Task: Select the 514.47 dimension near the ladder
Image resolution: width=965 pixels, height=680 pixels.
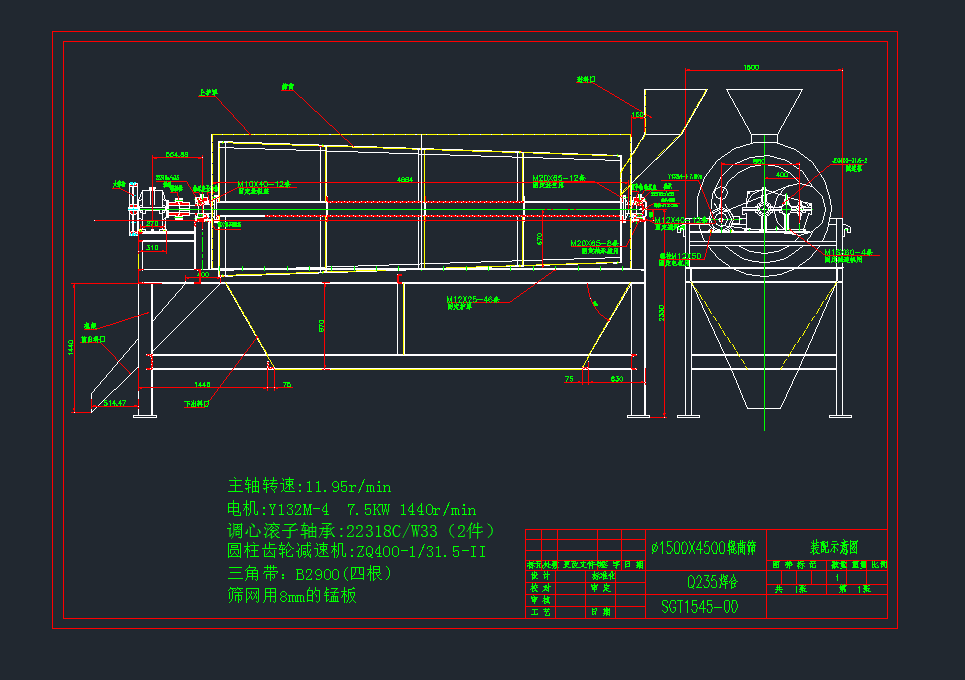Action: (115, 403)
